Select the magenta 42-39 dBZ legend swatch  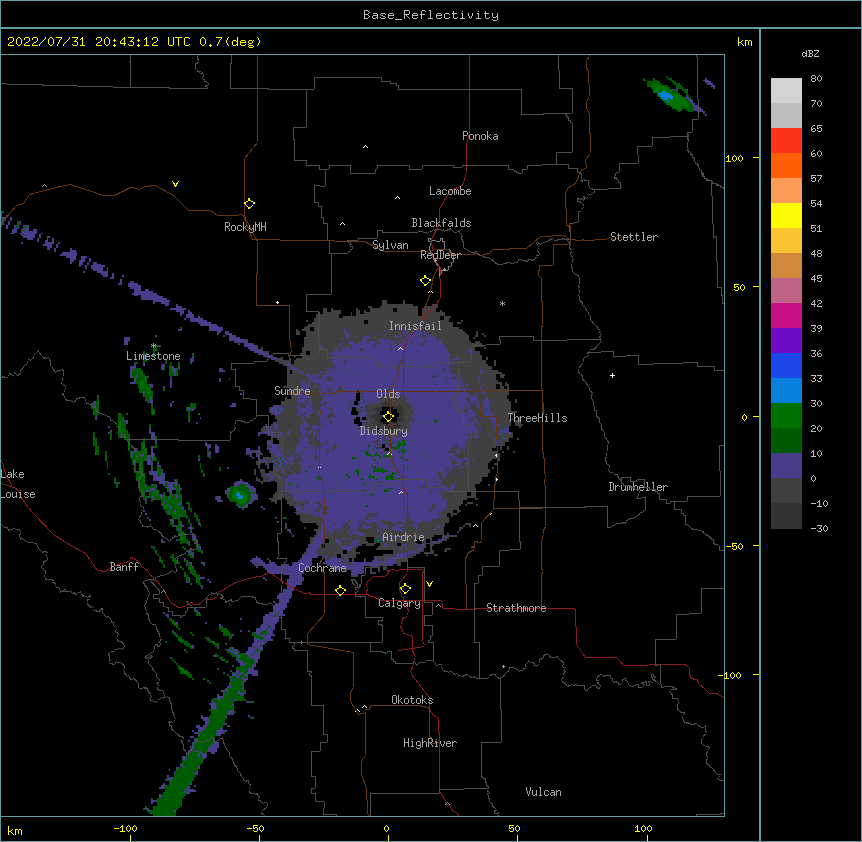[x=786, y=315]
